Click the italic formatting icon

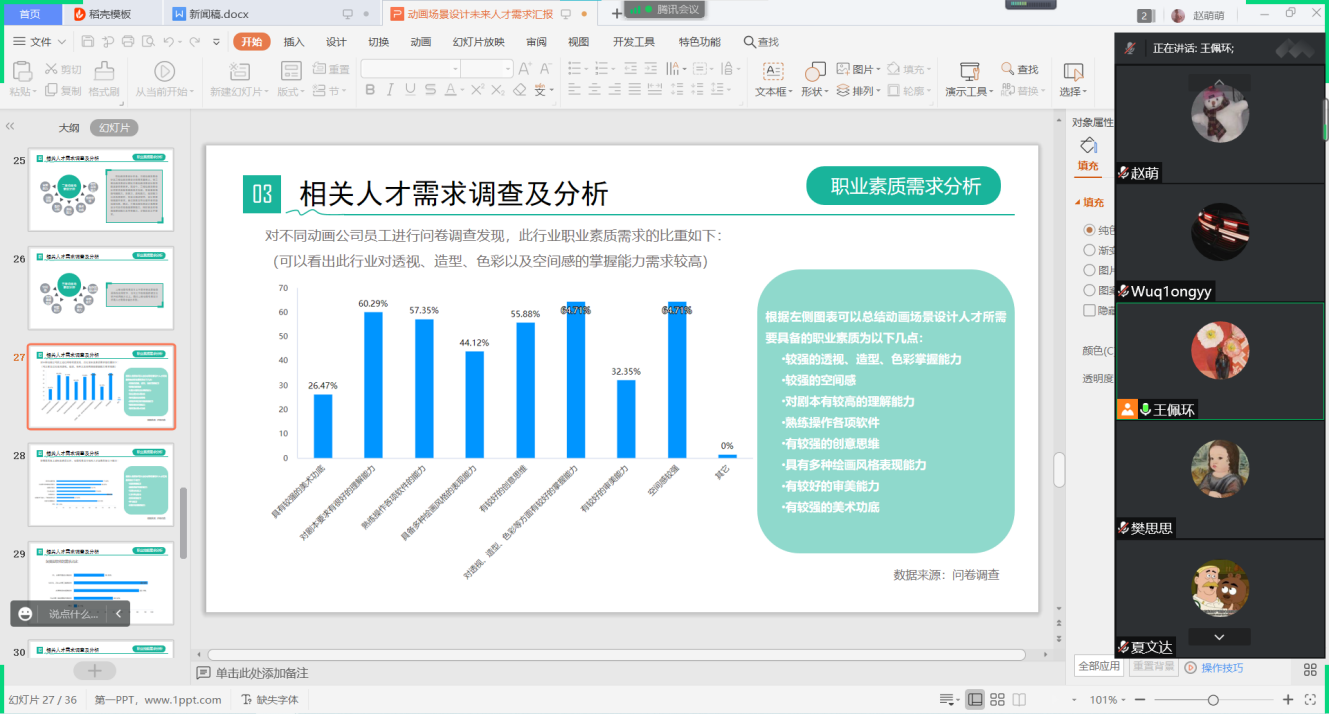(390, 90)
